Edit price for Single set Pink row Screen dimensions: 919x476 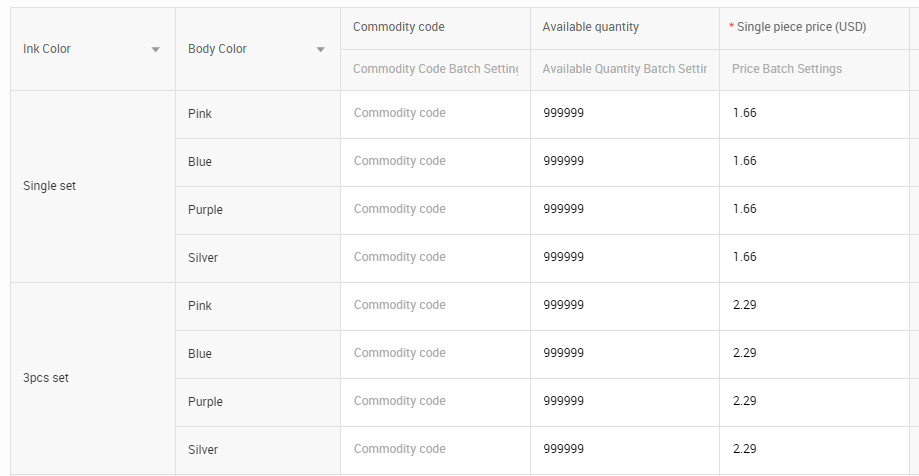814,113
